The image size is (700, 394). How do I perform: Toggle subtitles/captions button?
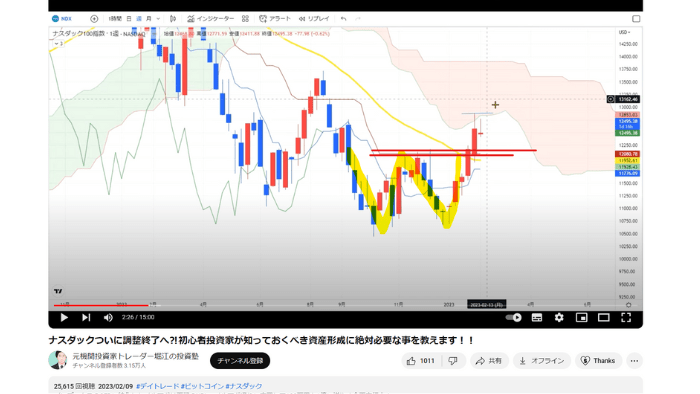[x=537, y=317]
